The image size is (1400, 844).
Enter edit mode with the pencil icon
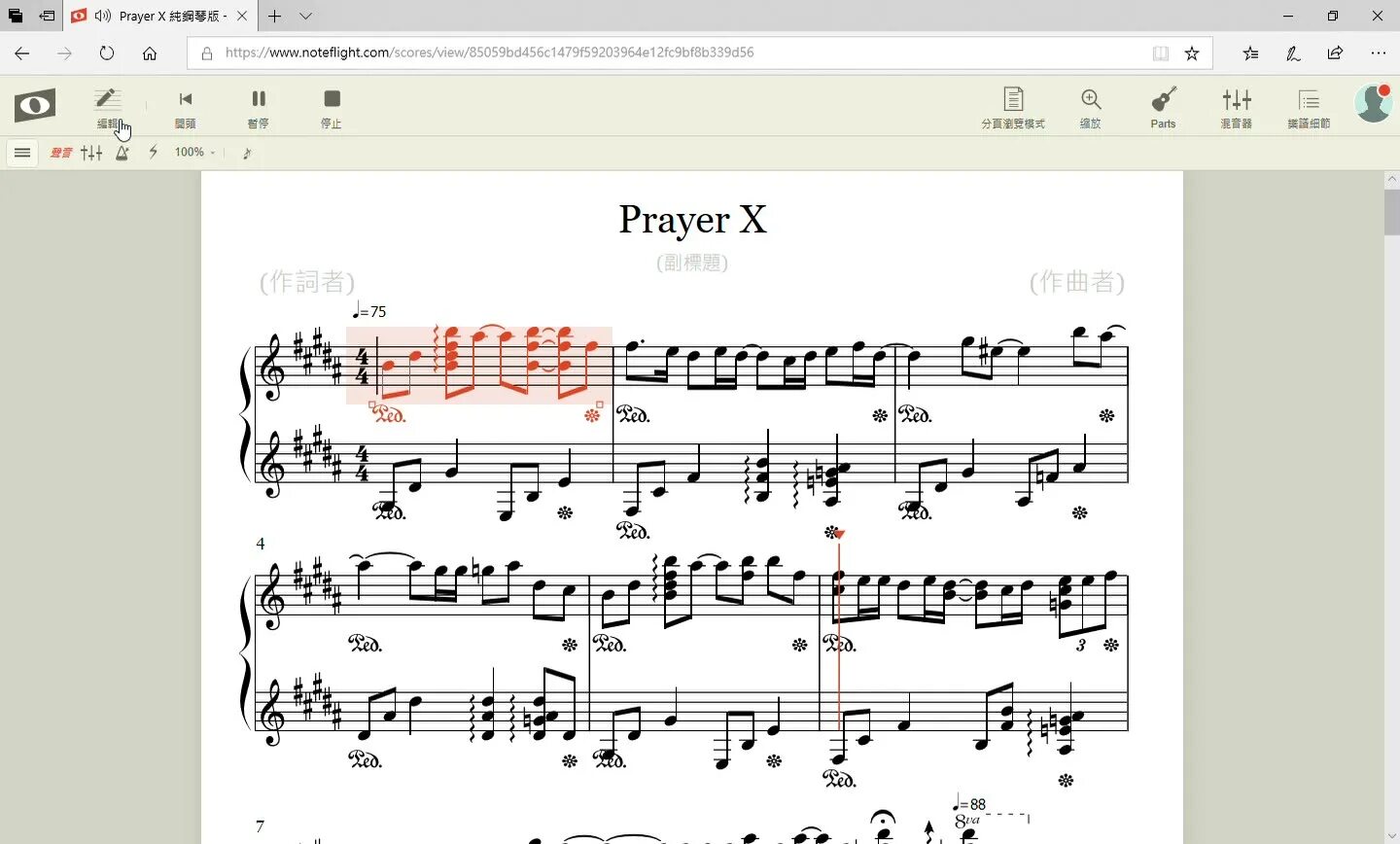108,107
